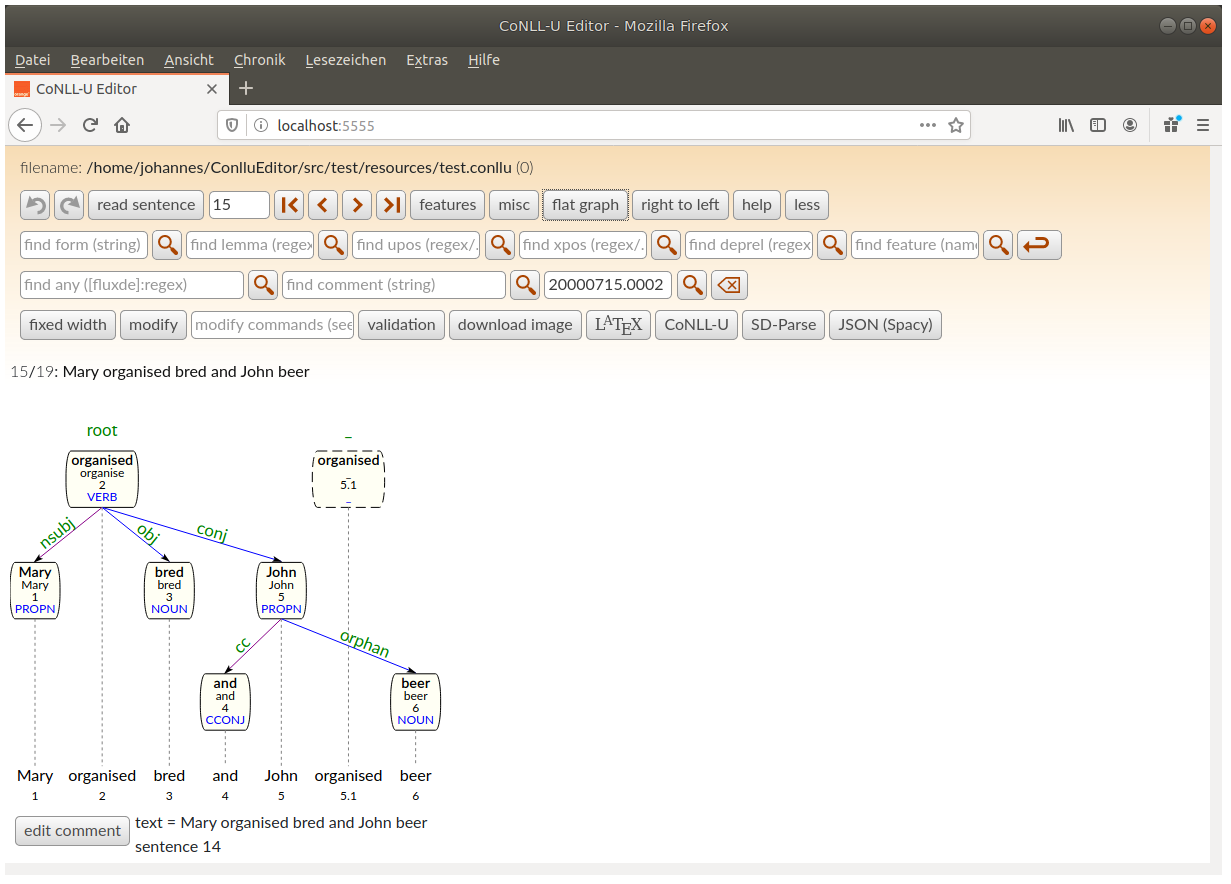Reload the page in Firefox
The width and height of the screenshot is (1231, 884).
[x=90, y=125]
